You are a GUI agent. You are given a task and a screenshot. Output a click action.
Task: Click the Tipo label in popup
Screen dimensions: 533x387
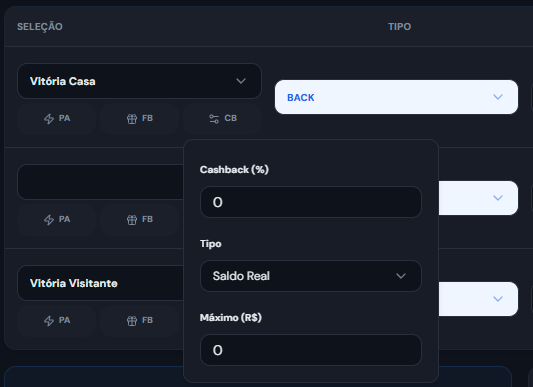coord(211,244)
